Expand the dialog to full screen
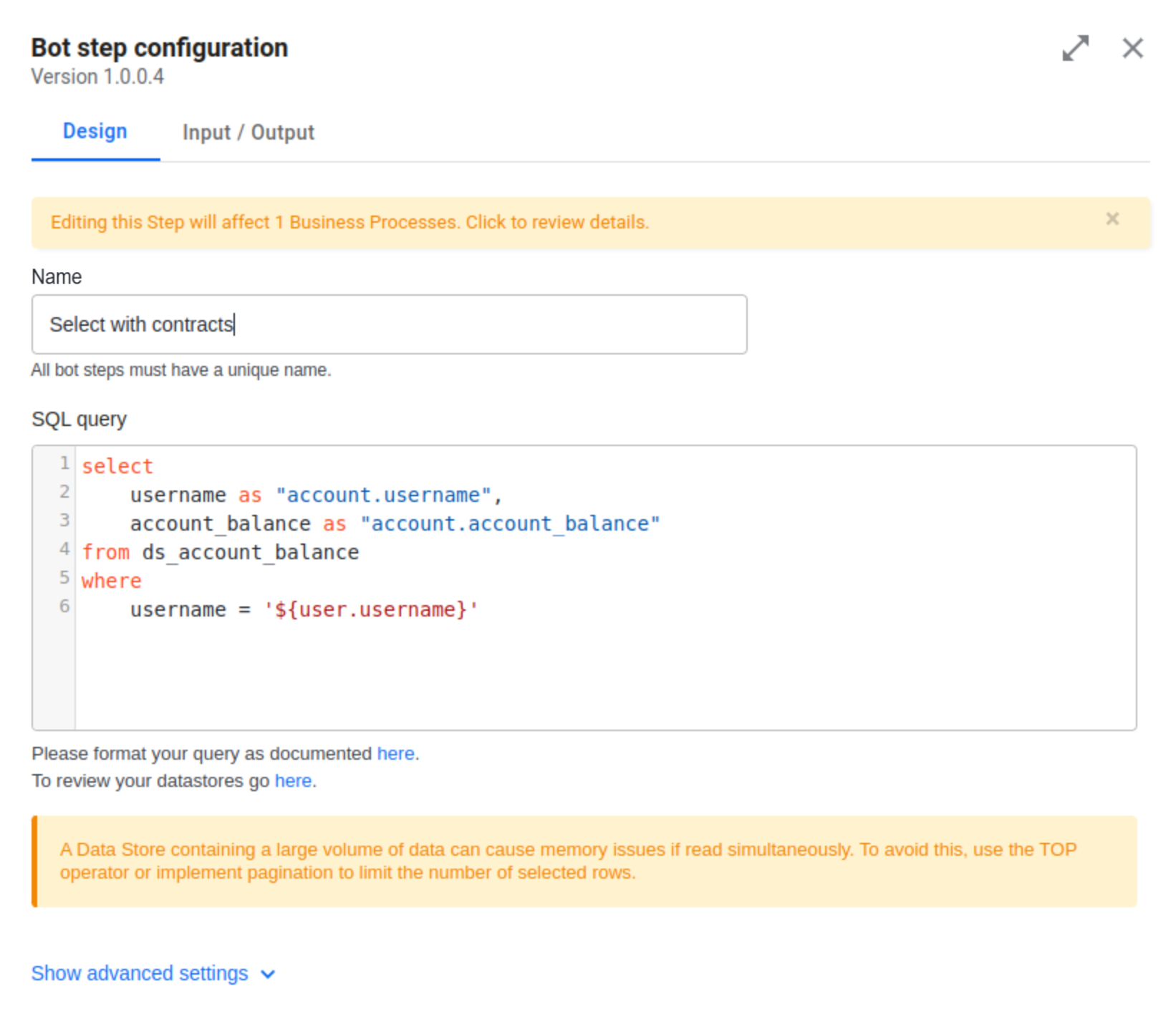This screenshot has height=1029, width=1176. [1075, 48]
